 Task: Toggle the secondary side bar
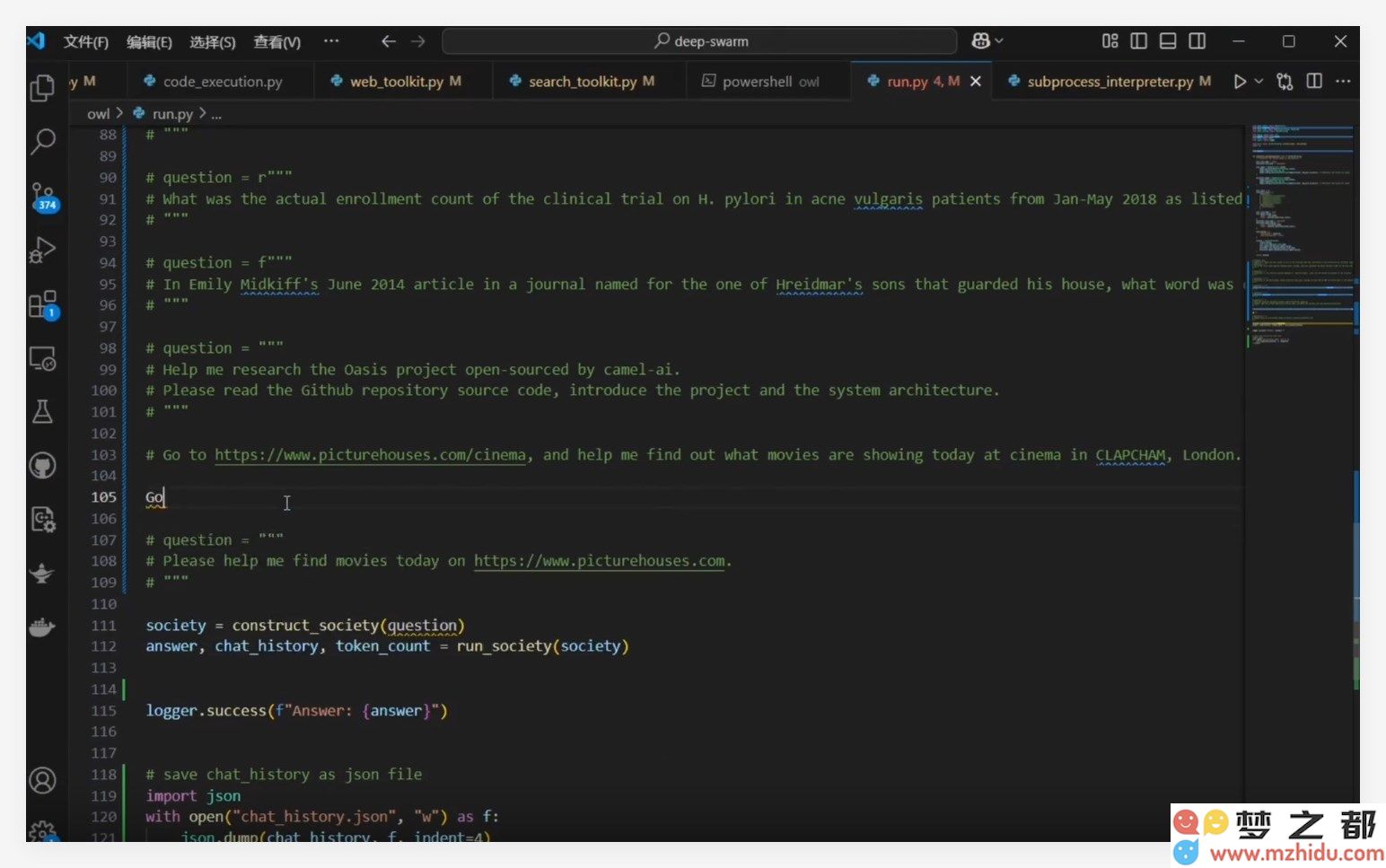point(1197,41)
